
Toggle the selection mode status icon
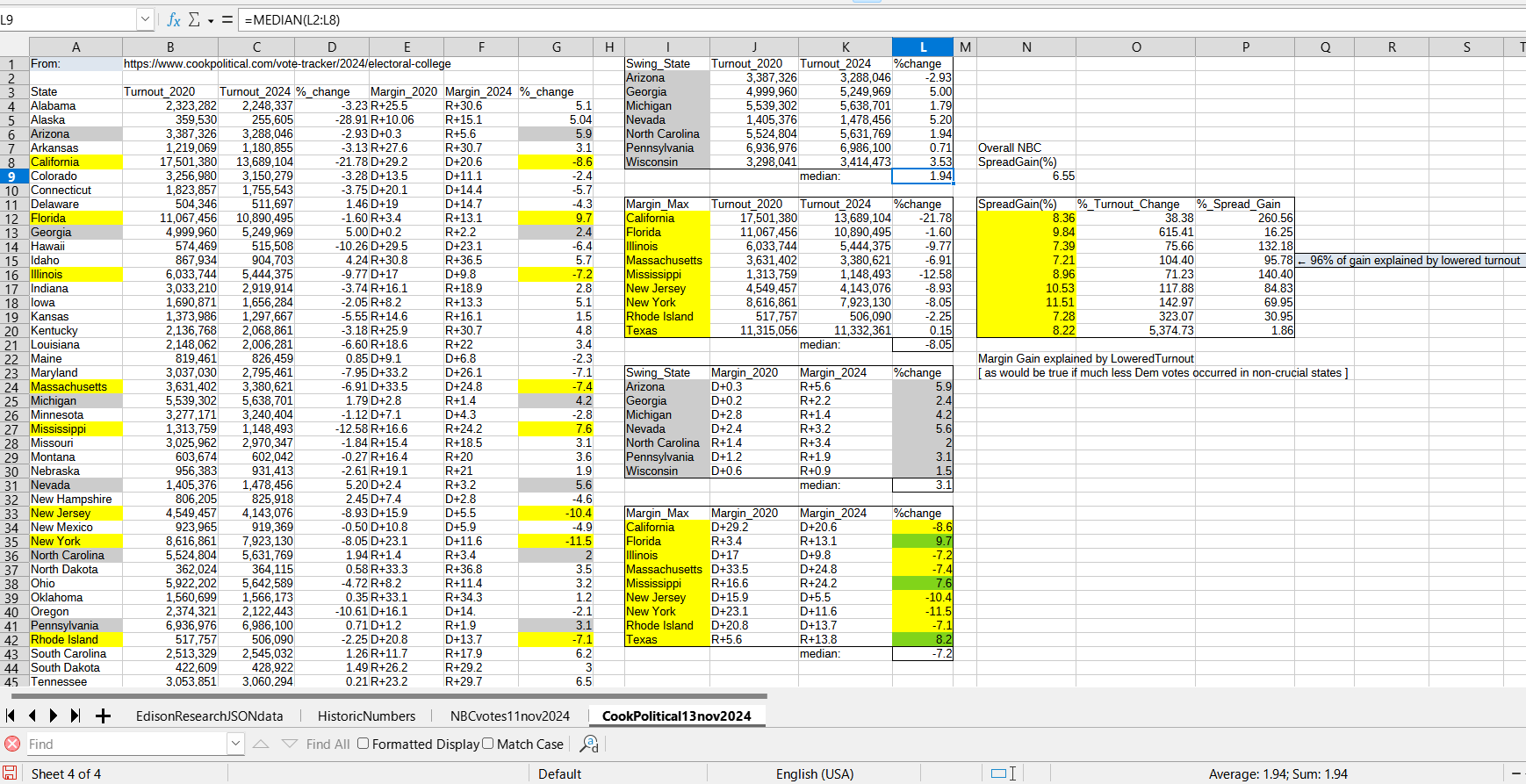pyautogui.click(x=1003, y=773)
